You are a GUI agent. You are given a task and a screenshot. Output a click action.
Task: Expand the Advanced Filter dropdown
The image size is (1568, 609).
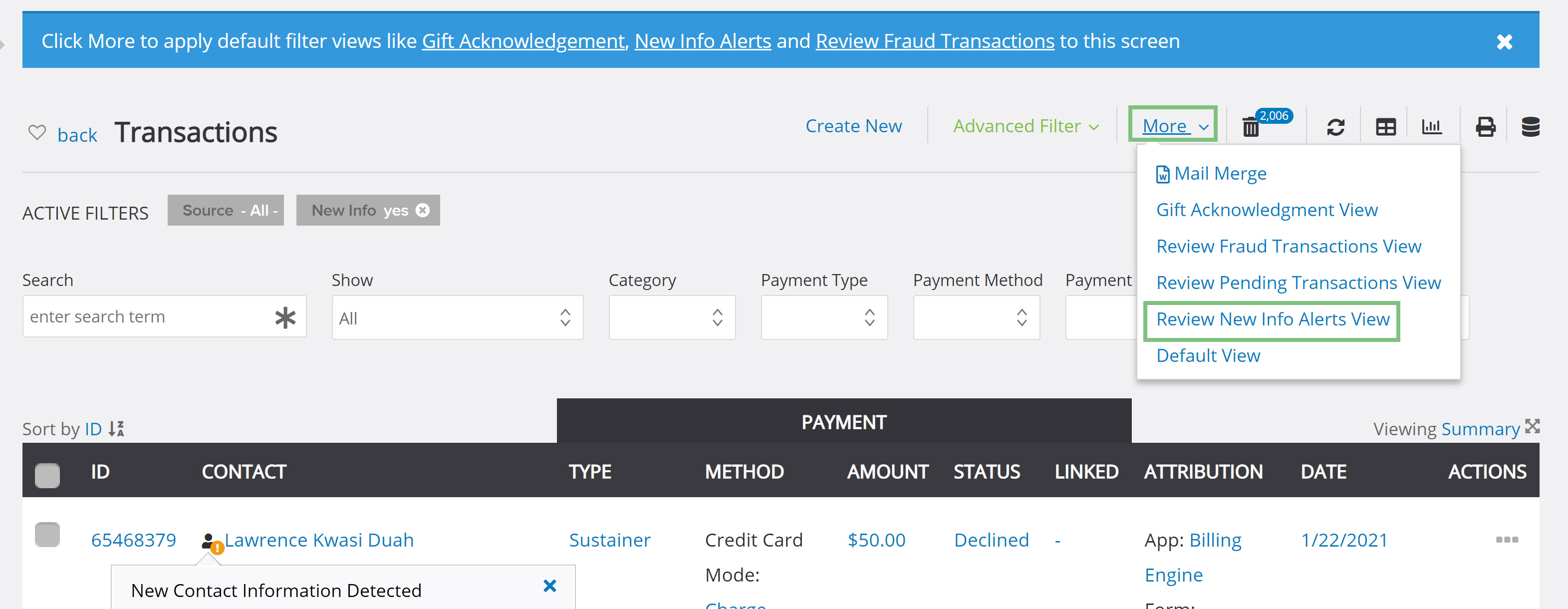pos(1026,126)
